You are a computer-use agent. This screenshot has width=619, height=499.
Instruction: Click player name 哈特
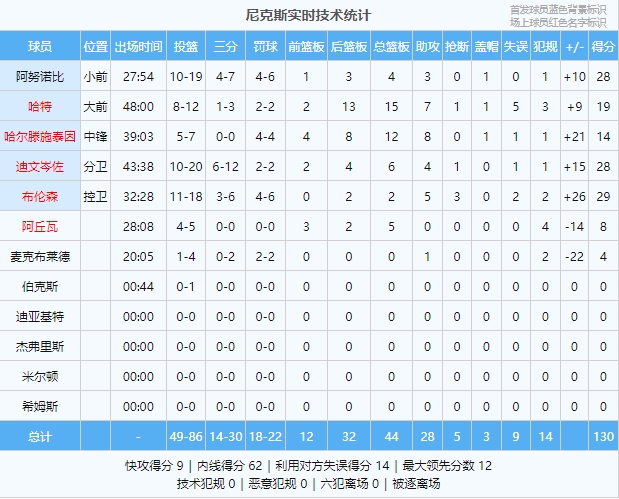[x=40, y=106]
